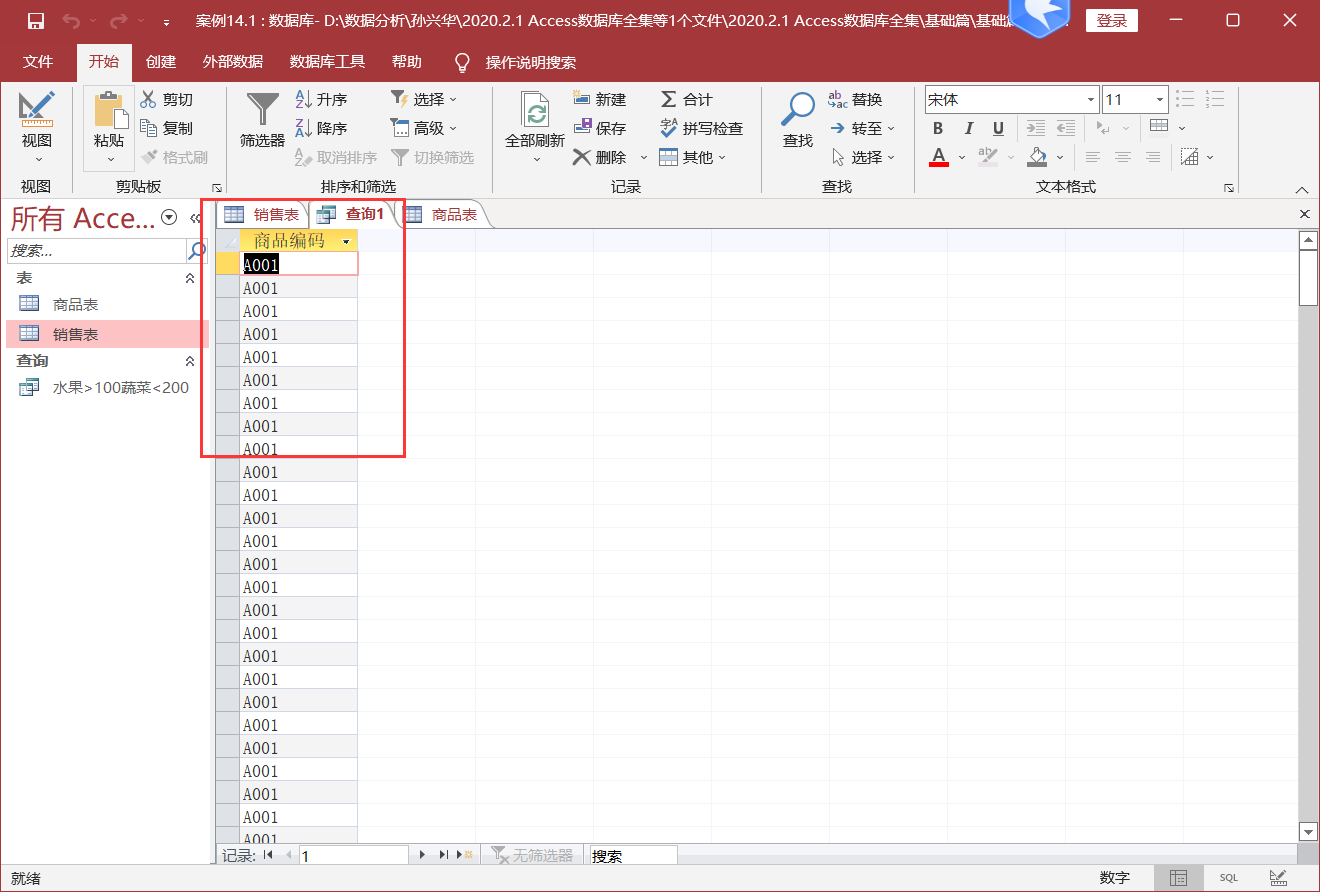Click Delete (删除) X icon
The image size is (1320, 892).
tap(582, 157)
